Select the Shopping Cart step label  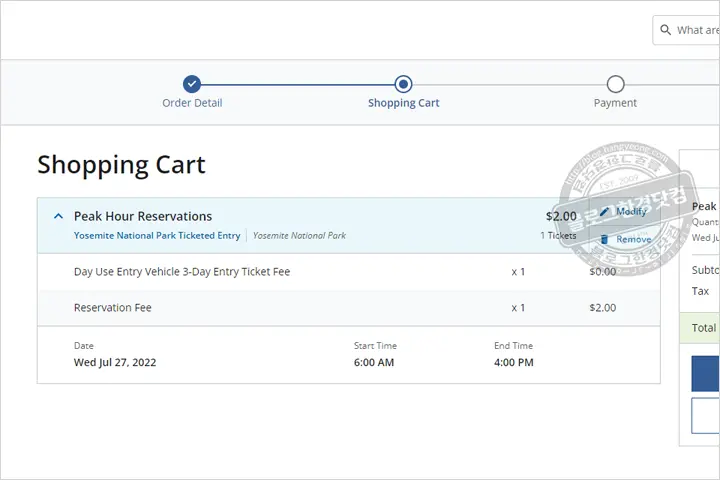click(403, 103)
